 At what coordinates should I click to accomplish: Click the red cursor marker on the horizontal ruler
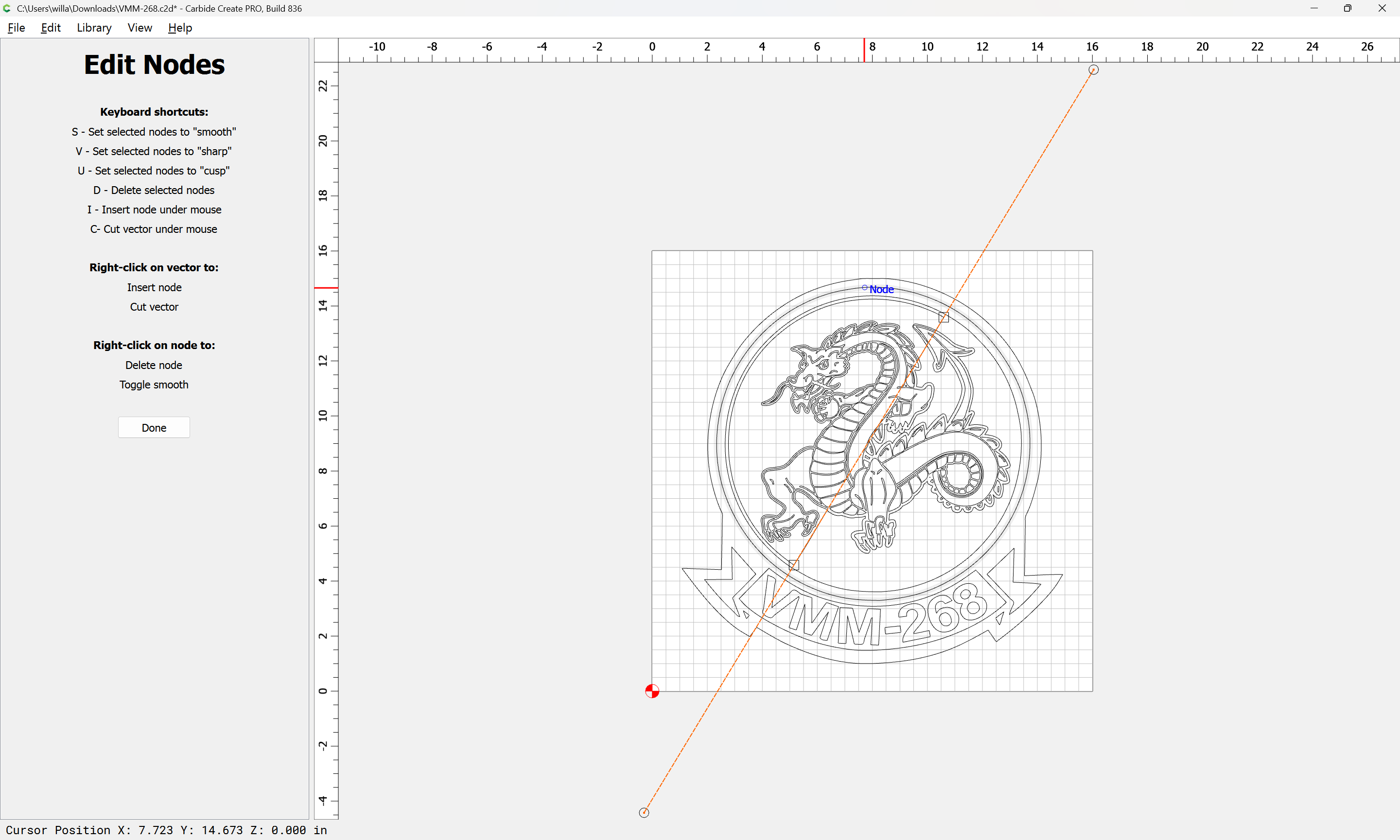[x=864, y=50]
